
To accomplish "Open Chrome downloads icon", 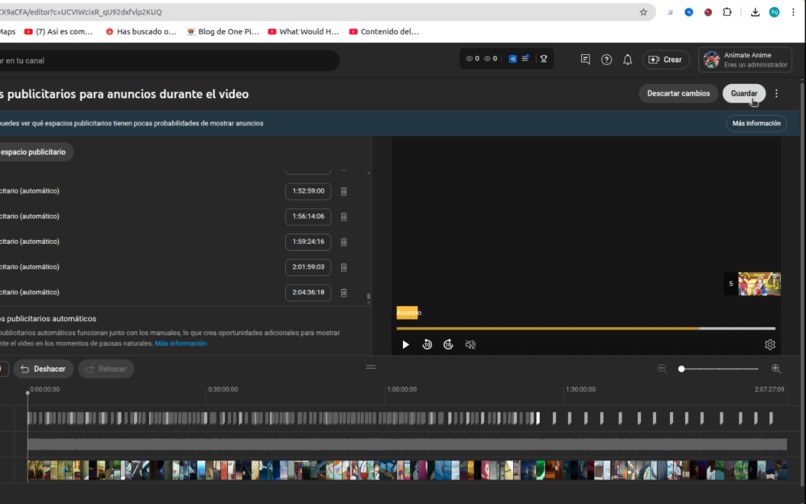I will tap(755, 12).
